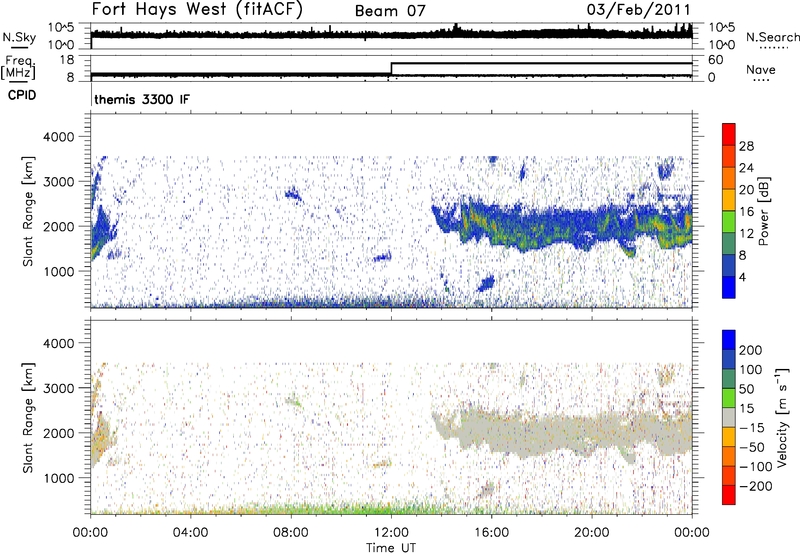Viewport: 800px width, 554px height.
Task: Click "4000" tick on the Velocity panel axis
Action: click(59, 343)
